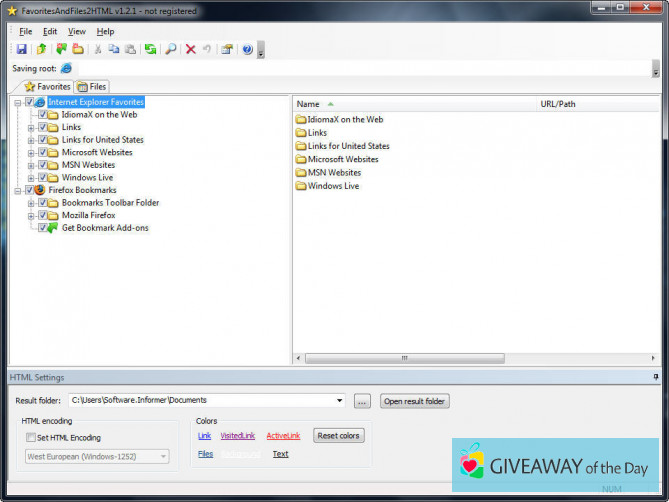Click the Properties toolbar icon
669x502 pixels.
tap(227, 49)
